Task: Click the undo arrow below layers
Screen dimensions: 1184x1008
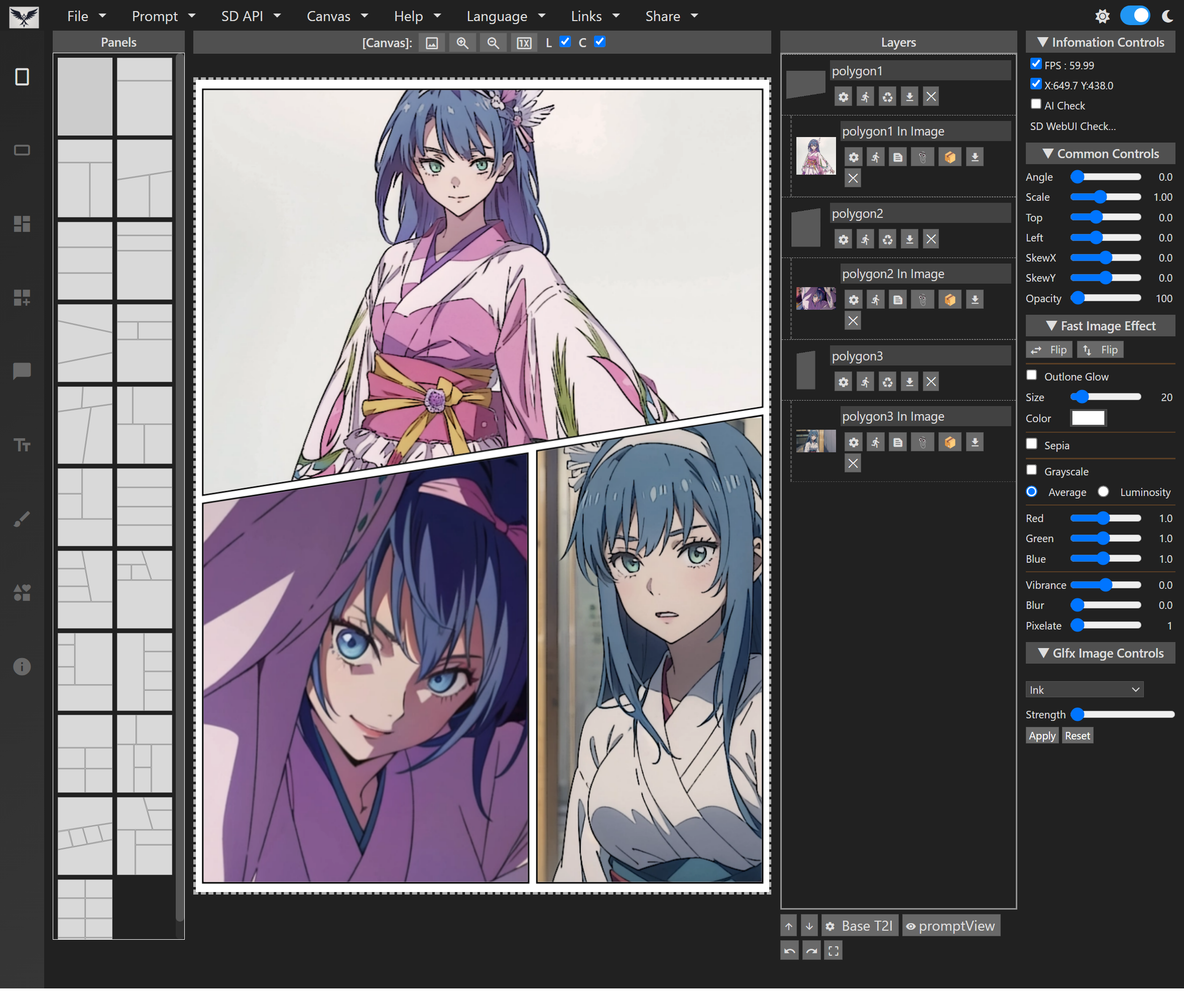Action: click(790, 951)
